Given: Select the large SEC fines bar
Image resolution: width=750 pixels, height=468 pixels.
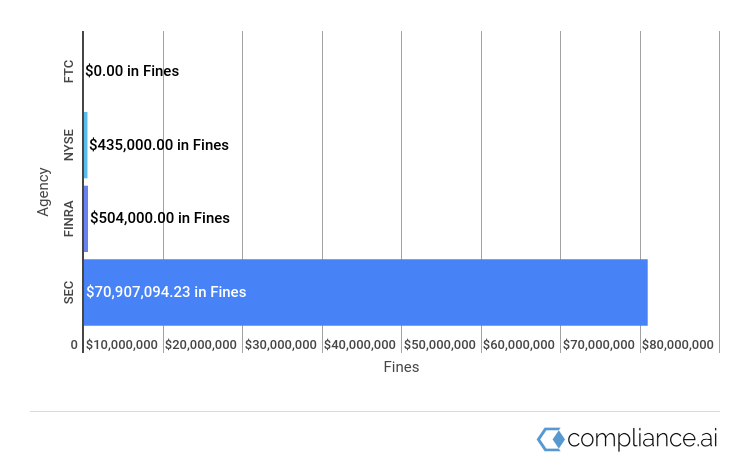Looking at the screenshot, I should coord(365,292).
